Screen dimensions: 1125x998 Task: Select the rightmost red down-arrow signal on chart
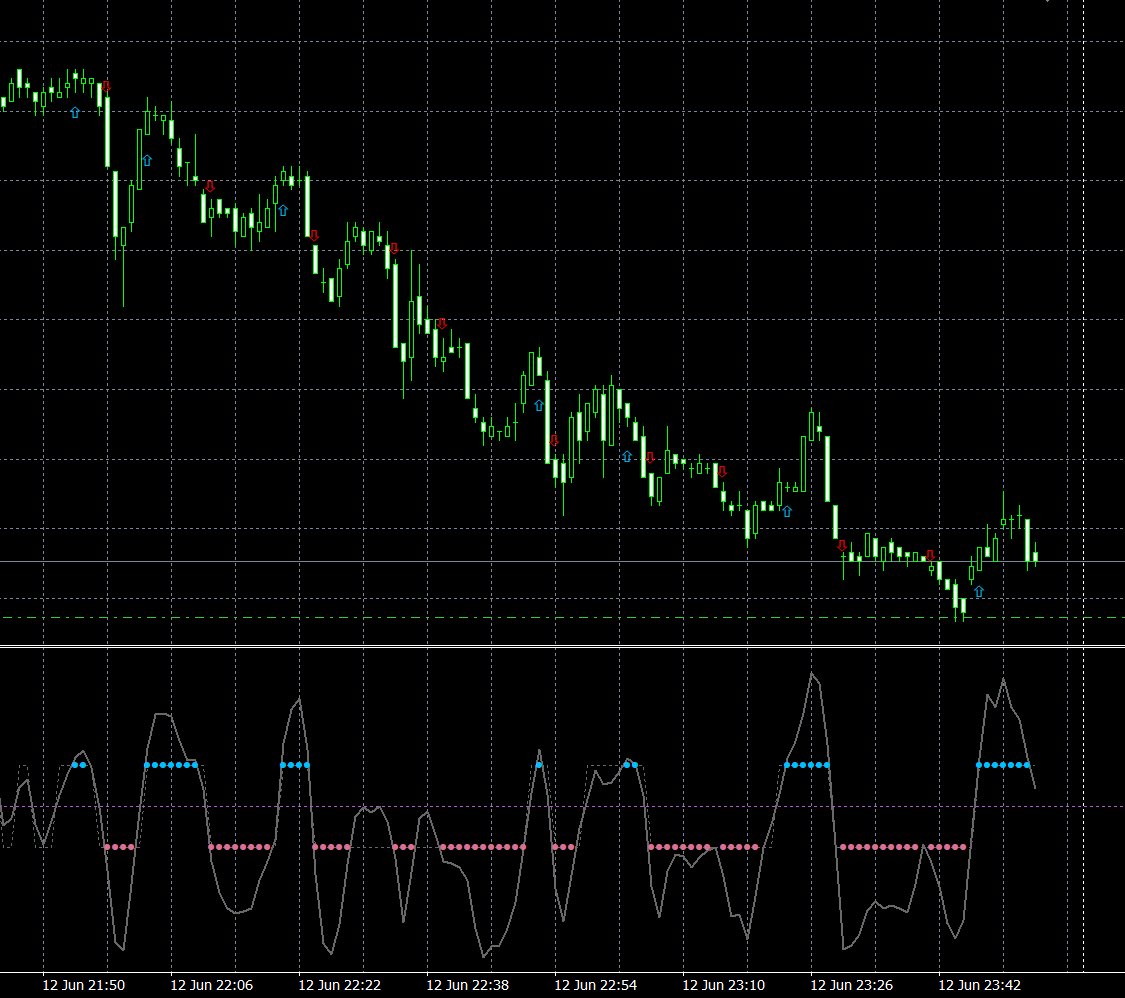tap(930, 555)
